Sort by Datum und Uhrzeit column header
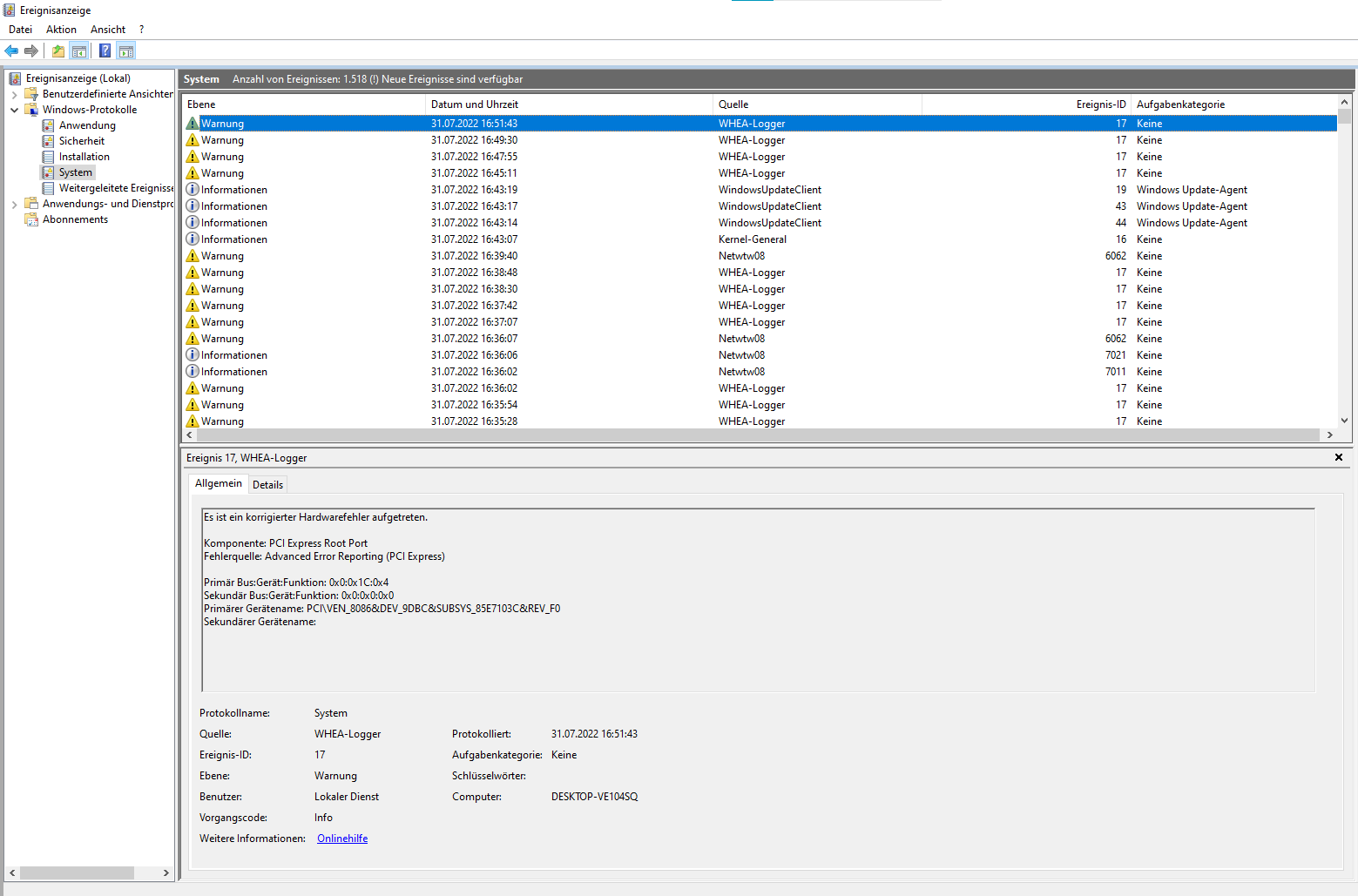The image size is (1358, 896). click(x=570, y=104)
